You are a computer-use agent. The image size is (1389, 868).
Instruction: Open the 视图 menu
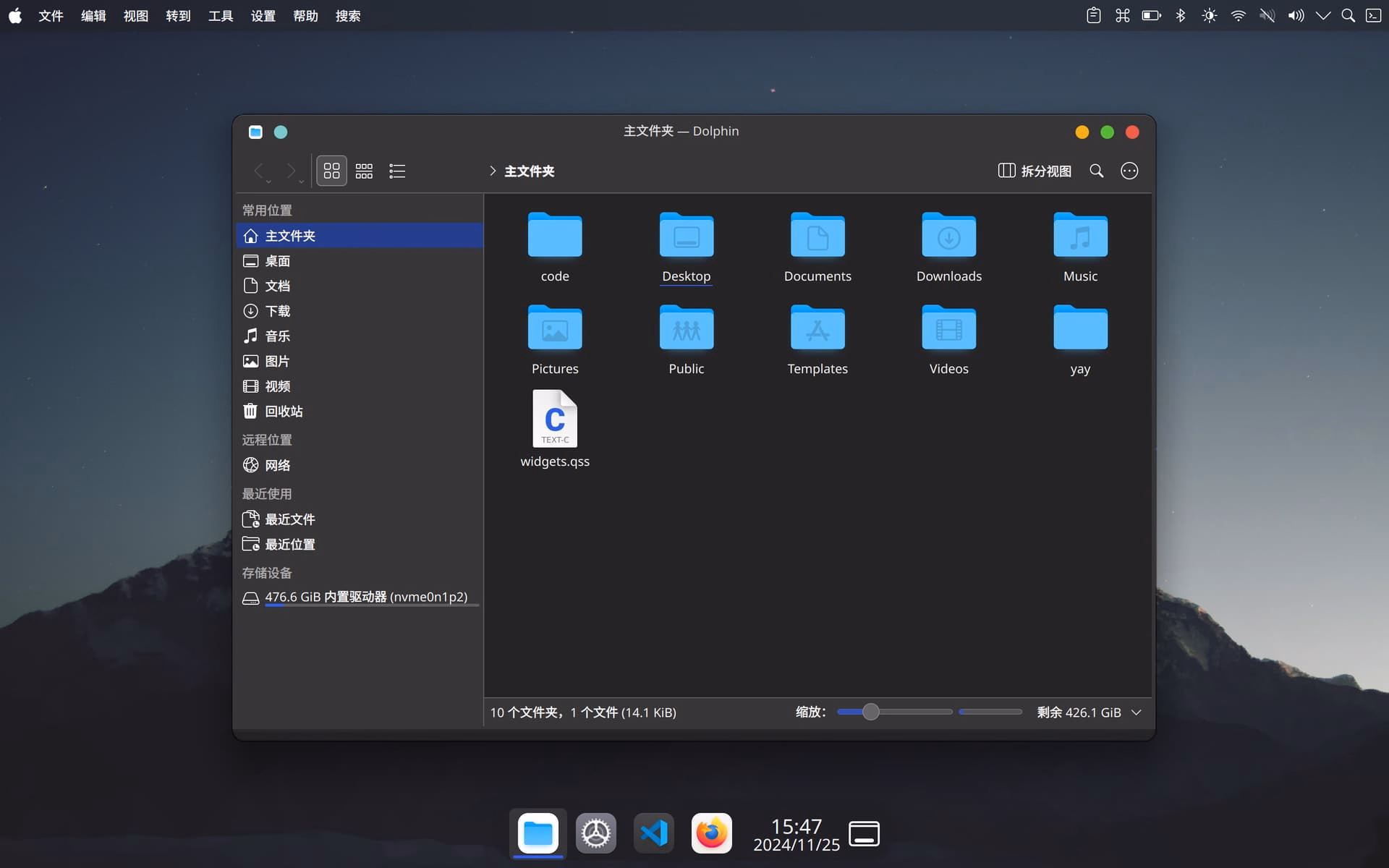[x=136, y=16]
